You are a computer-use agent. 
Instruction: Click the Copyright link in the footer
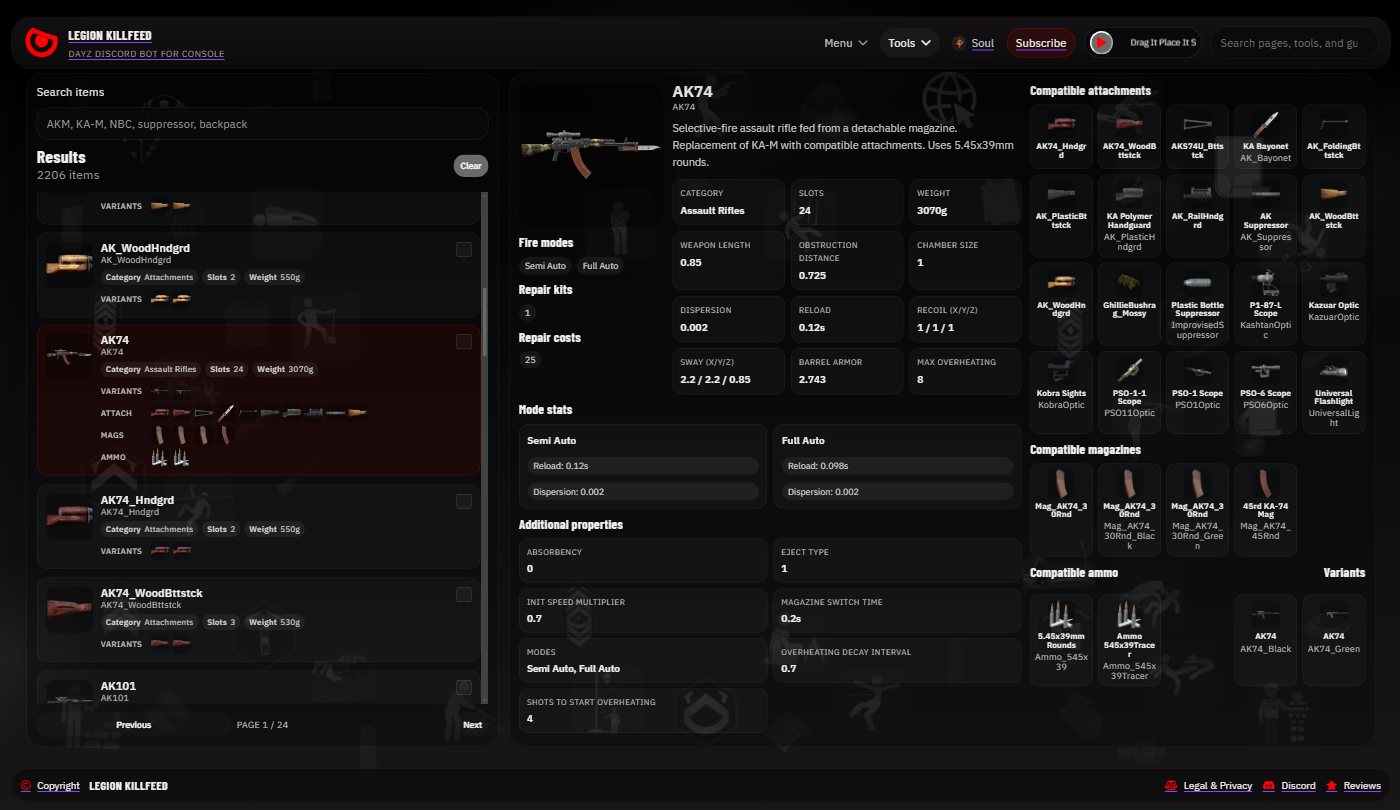[x=51, y=786]
